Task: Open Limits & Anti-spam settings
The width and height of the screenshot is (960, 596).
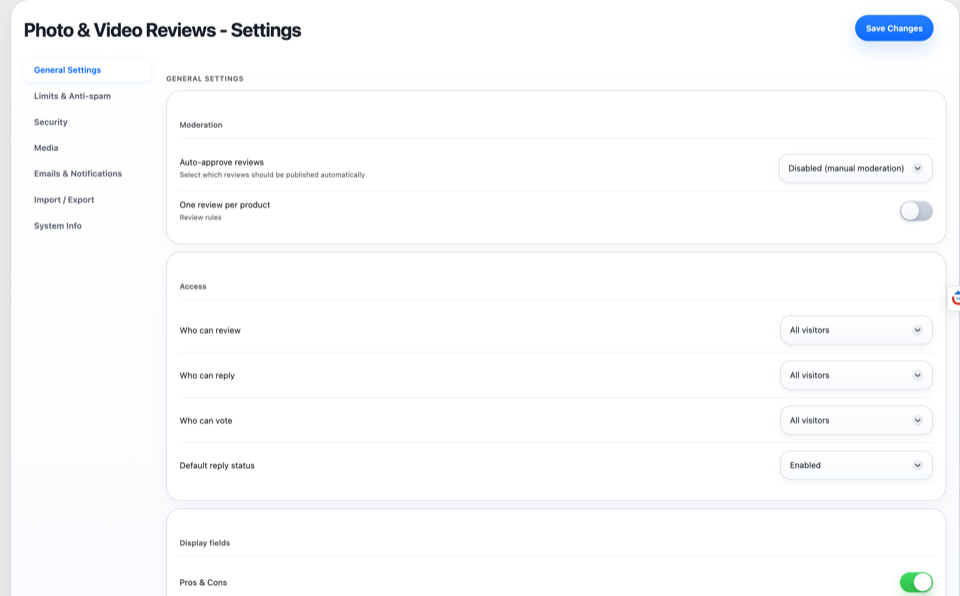Action: click(72, 96)
